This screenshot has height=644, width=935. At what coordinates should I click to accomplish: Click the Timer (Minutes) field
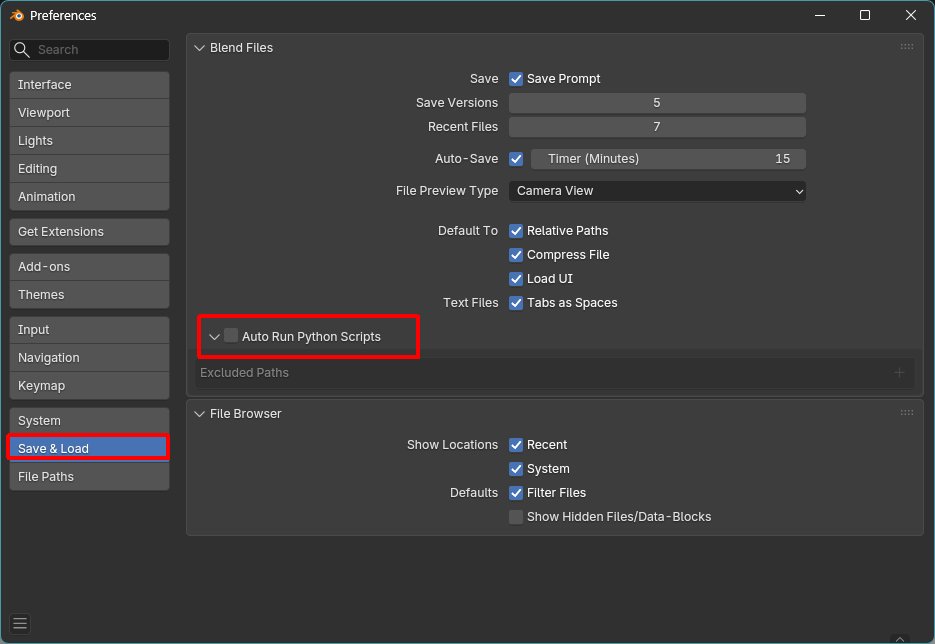(x=668, y=159)
